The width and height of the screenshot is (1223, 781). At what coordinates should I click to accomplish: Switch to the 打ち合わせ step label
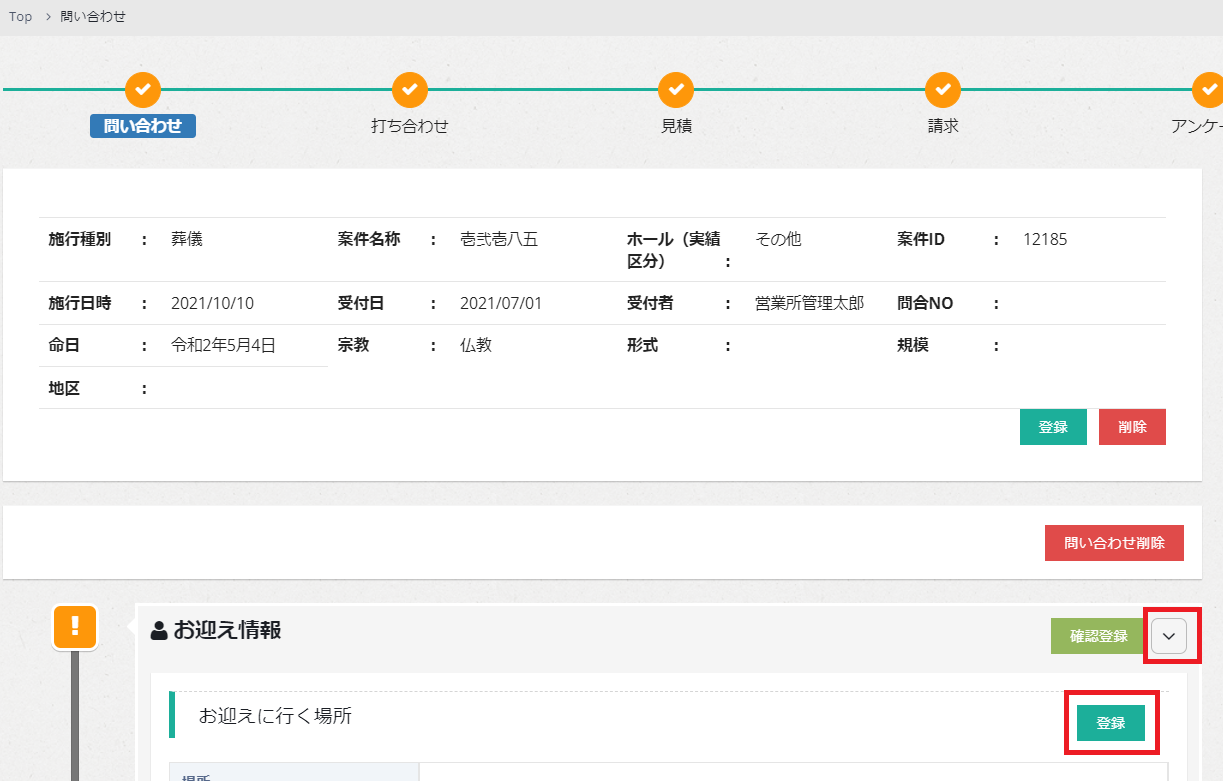[409, 126]
